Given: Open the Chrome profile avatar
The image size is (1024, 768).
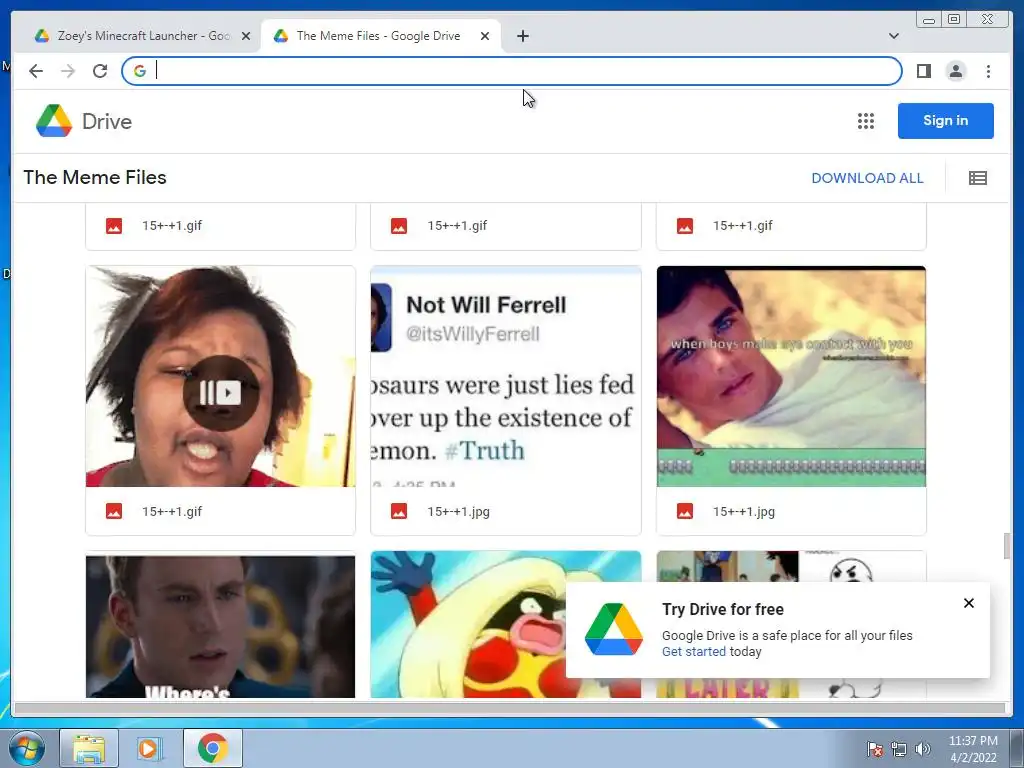Looking at the screenshot, I should (x=955, y=71).
